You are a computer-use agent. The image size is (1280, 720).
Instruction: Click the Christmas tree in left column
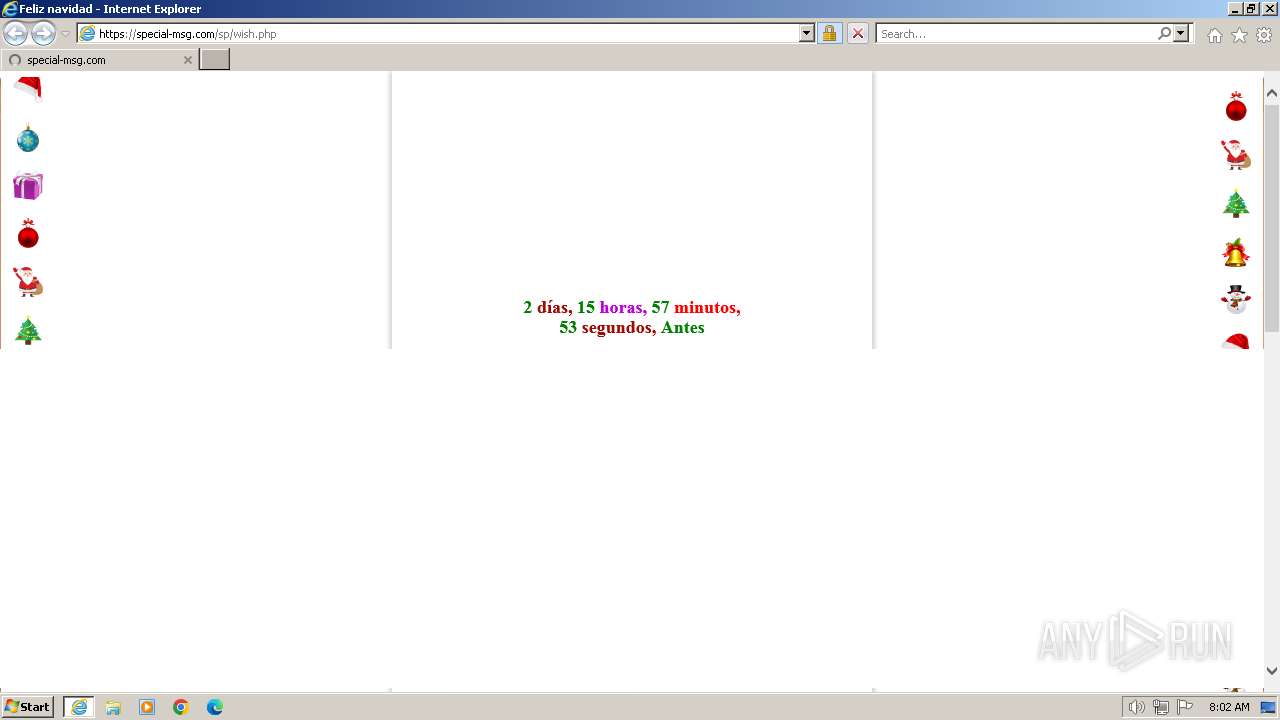(x=28, y=330)
